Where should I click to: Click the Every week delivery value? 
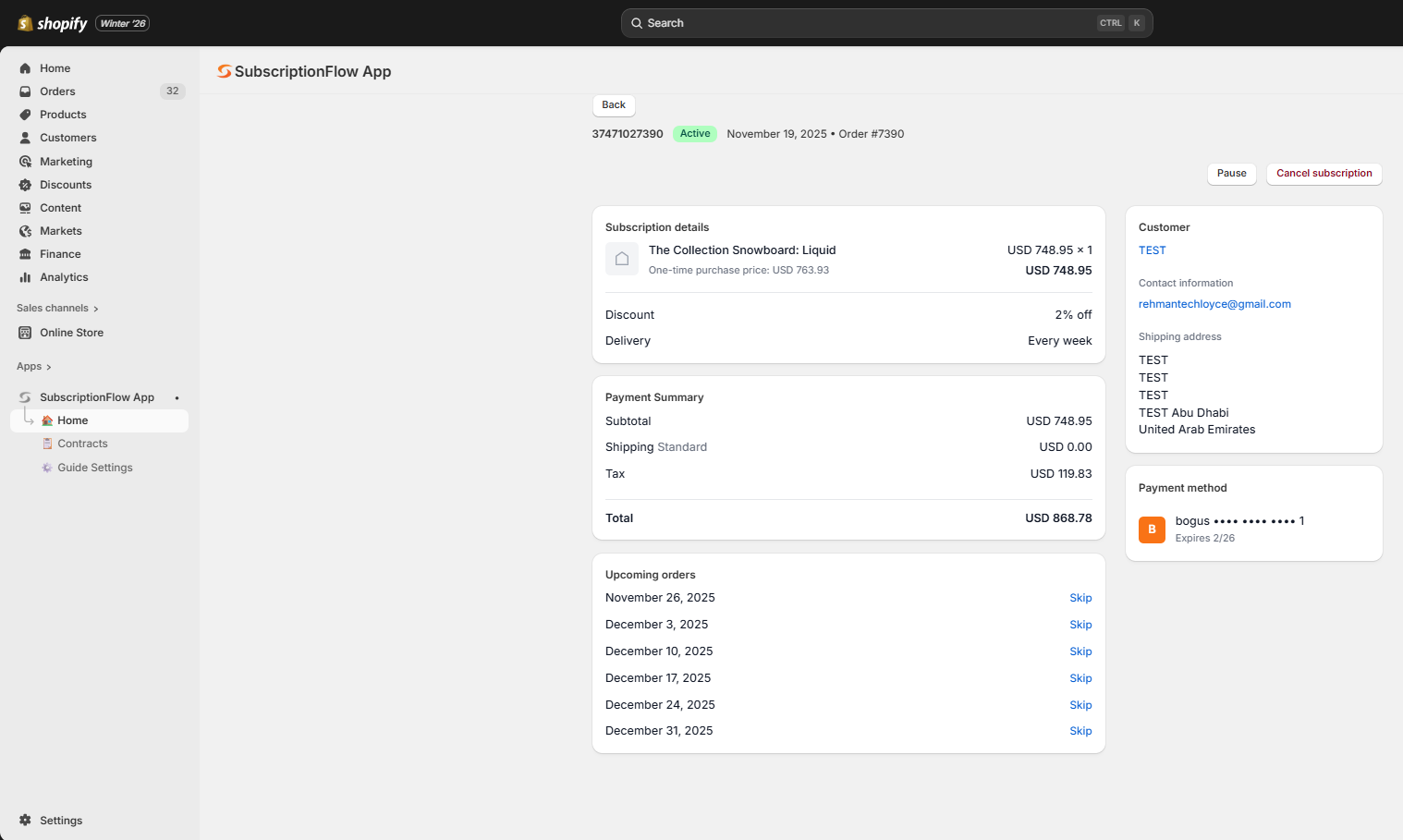[1060, 341]
